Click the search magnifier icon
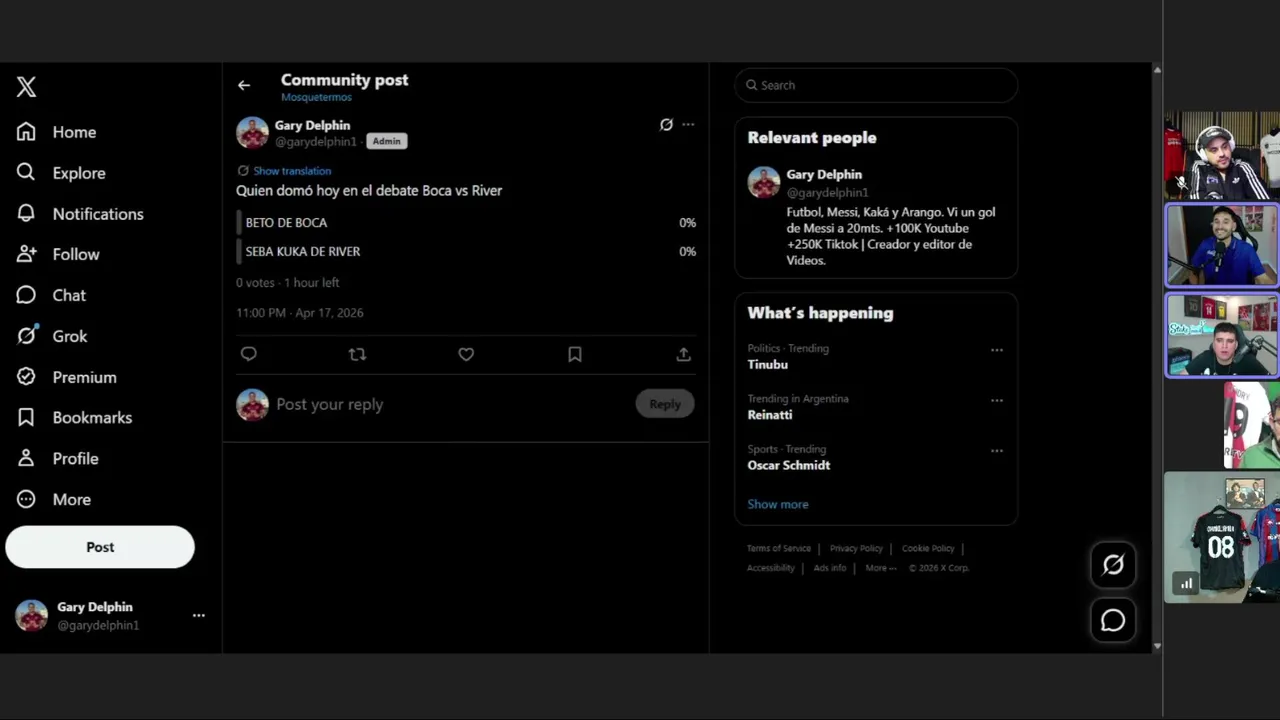 (751, 85)
